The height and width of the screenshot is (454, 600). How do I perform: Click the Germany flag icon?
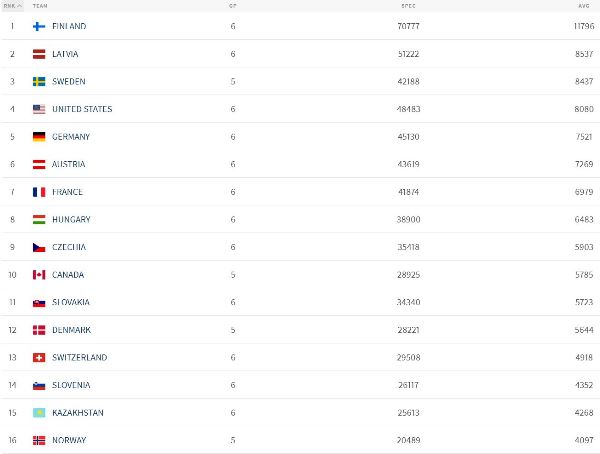click(x=39, y=137)
